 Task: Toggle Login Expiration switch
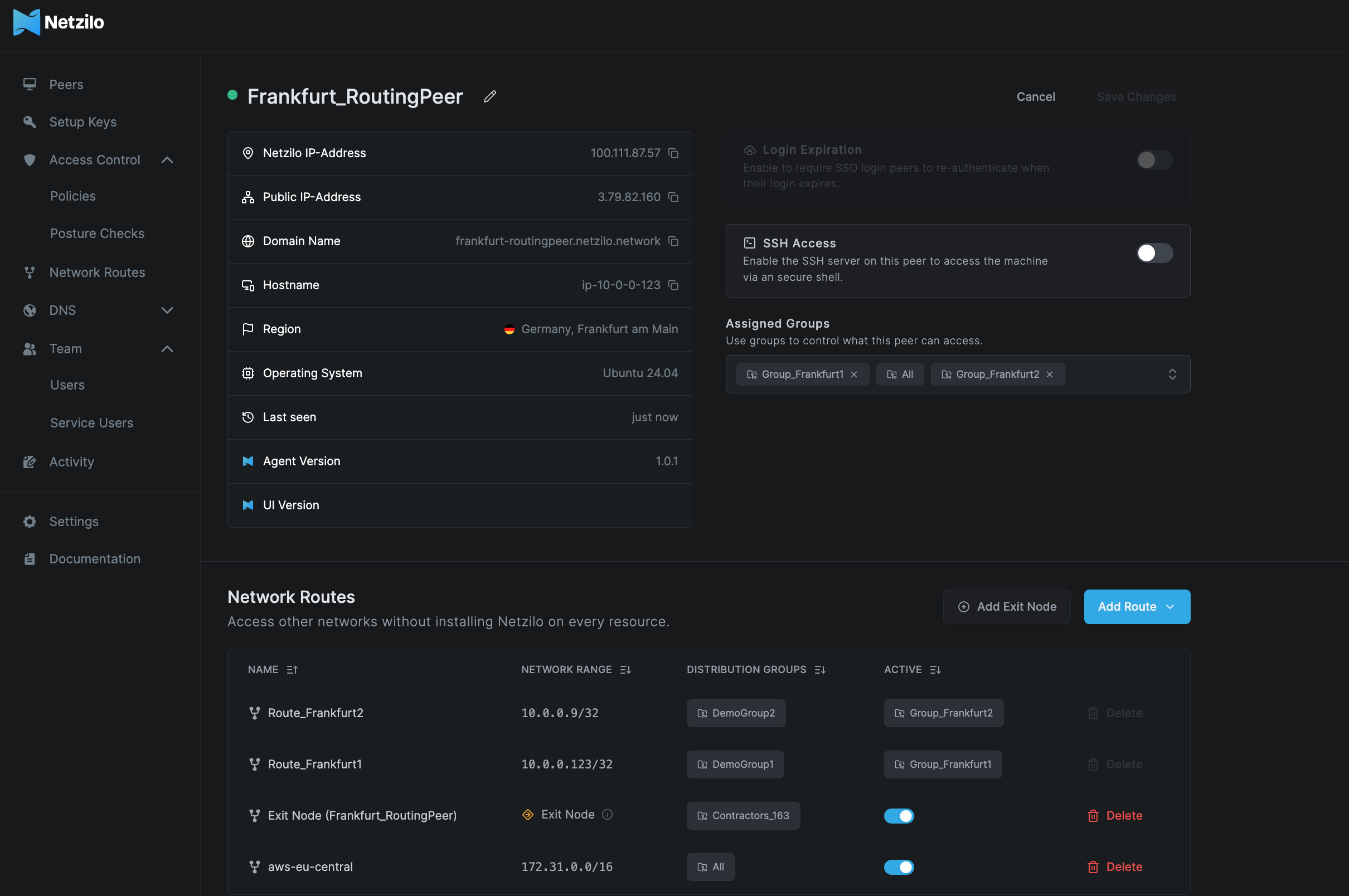click(1154, 160)
